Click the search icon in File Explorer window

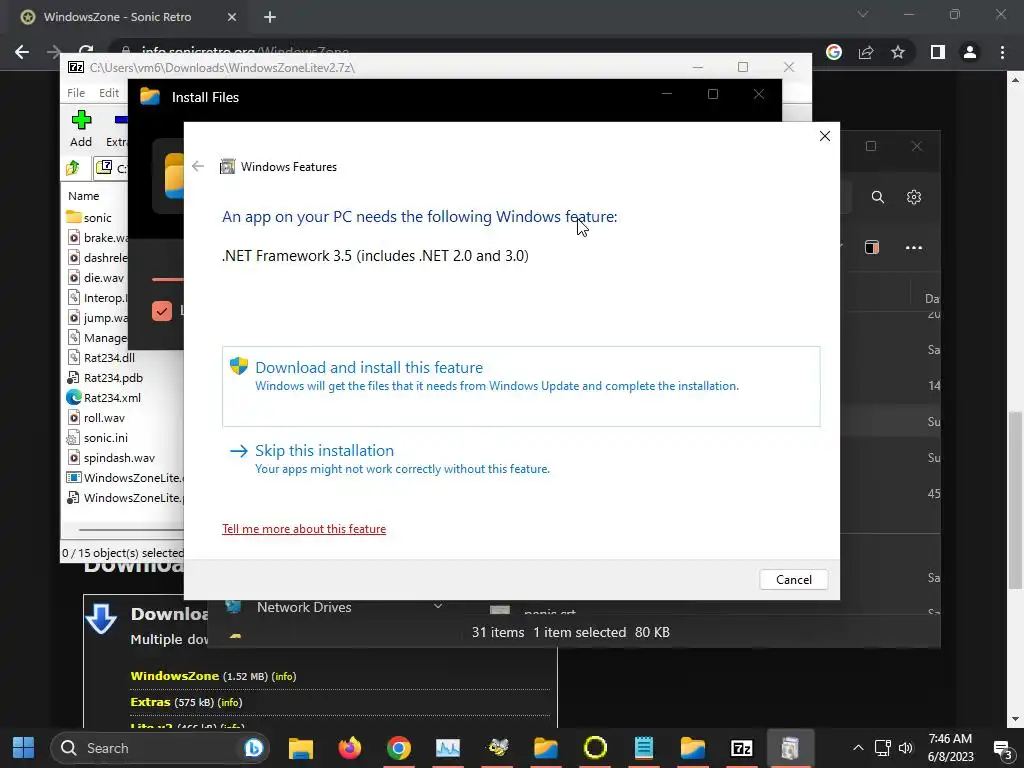[878, 197]
